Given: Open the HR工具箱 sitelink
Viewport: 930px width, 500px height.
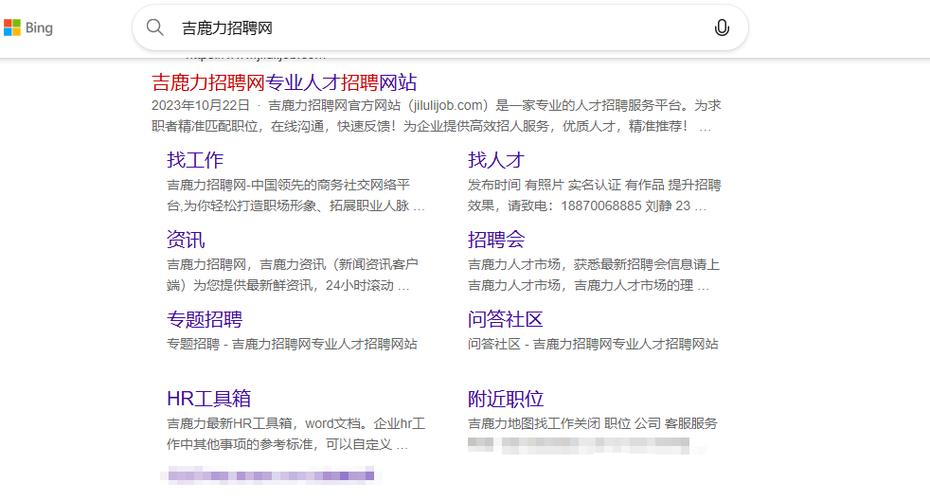Looking at the screenshot, I should pos(209,399).
